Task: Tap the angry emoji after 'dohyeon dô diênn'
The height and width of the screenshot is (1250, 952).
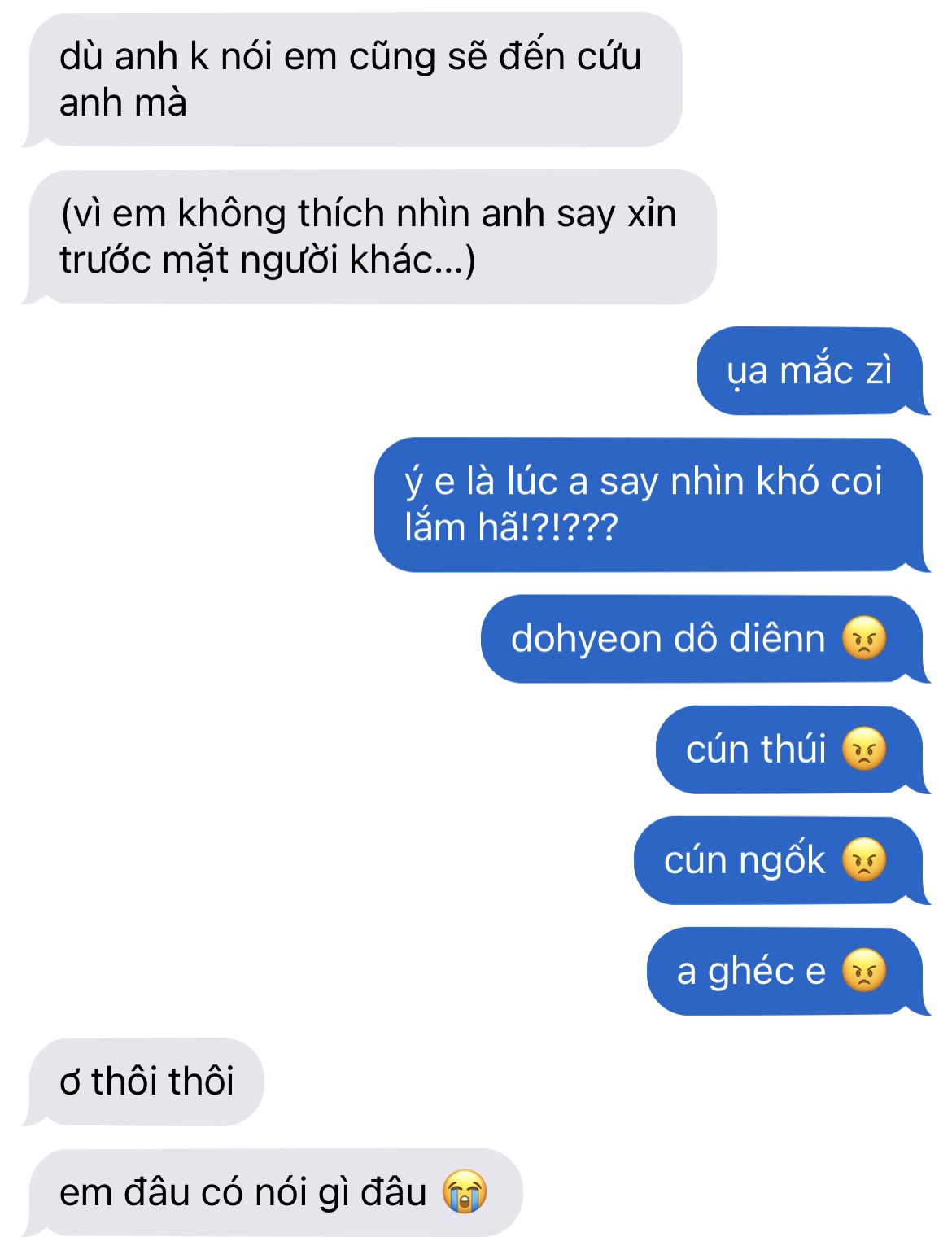Action: 863,638
